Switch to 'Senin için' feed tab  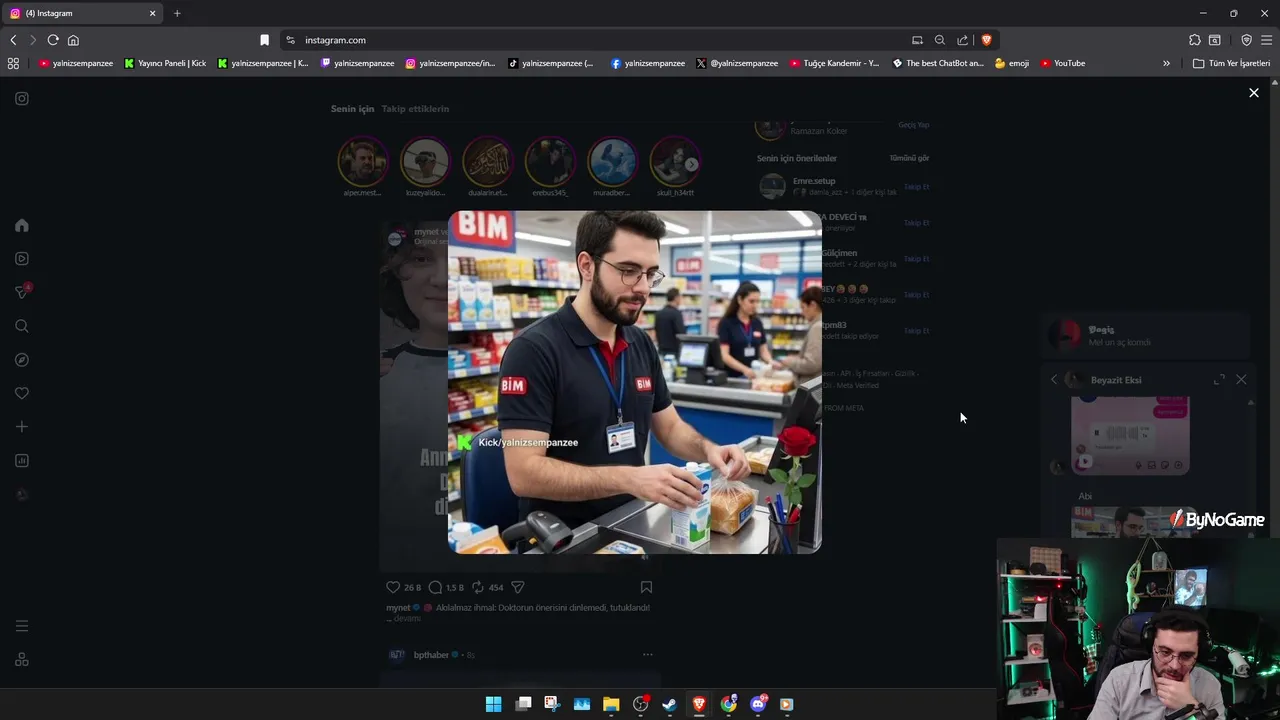coord(352,108)
